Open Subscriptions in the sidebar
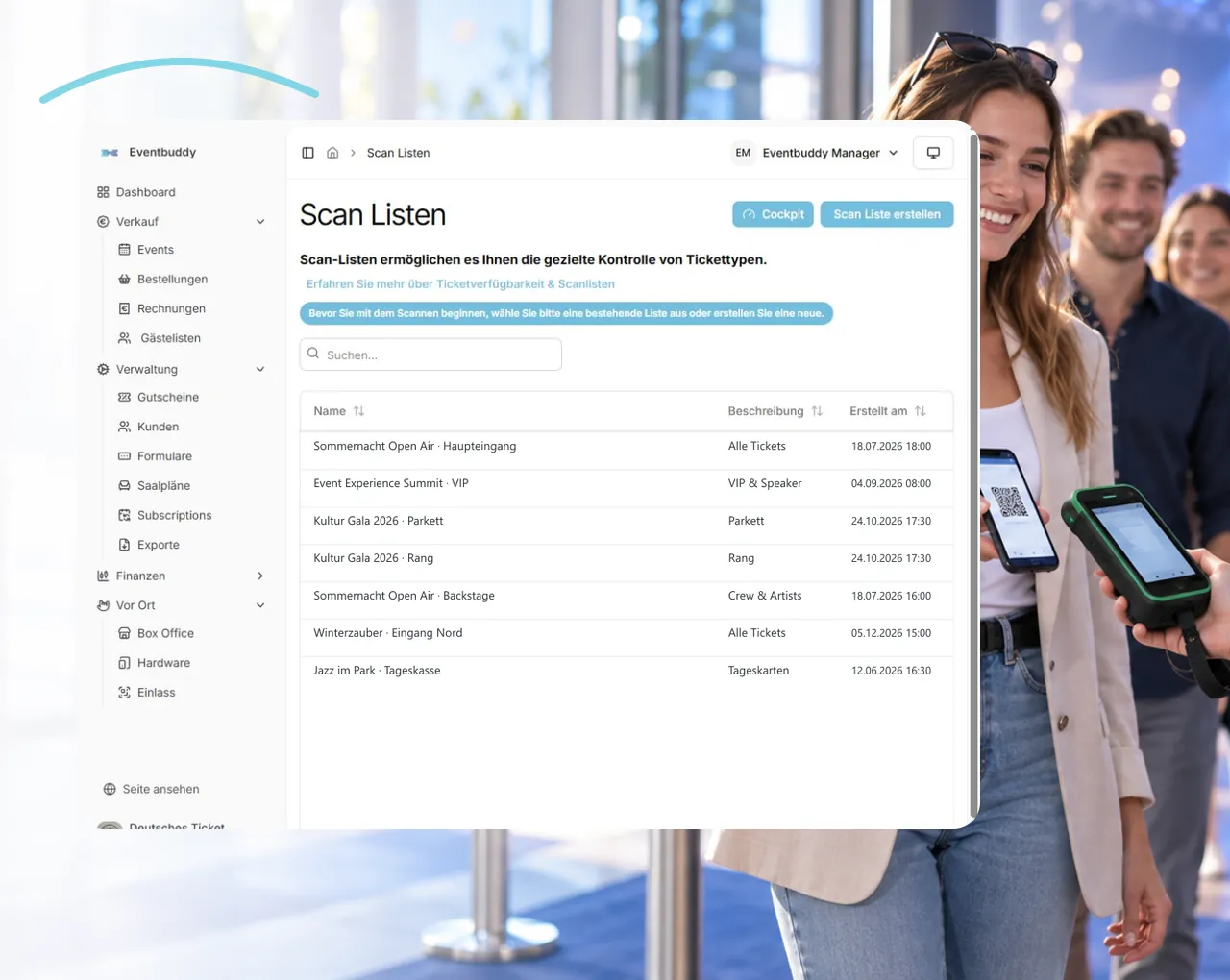The height and width of the screenshot is (980, 1230). pyautogui.click(x=174, y=515)
